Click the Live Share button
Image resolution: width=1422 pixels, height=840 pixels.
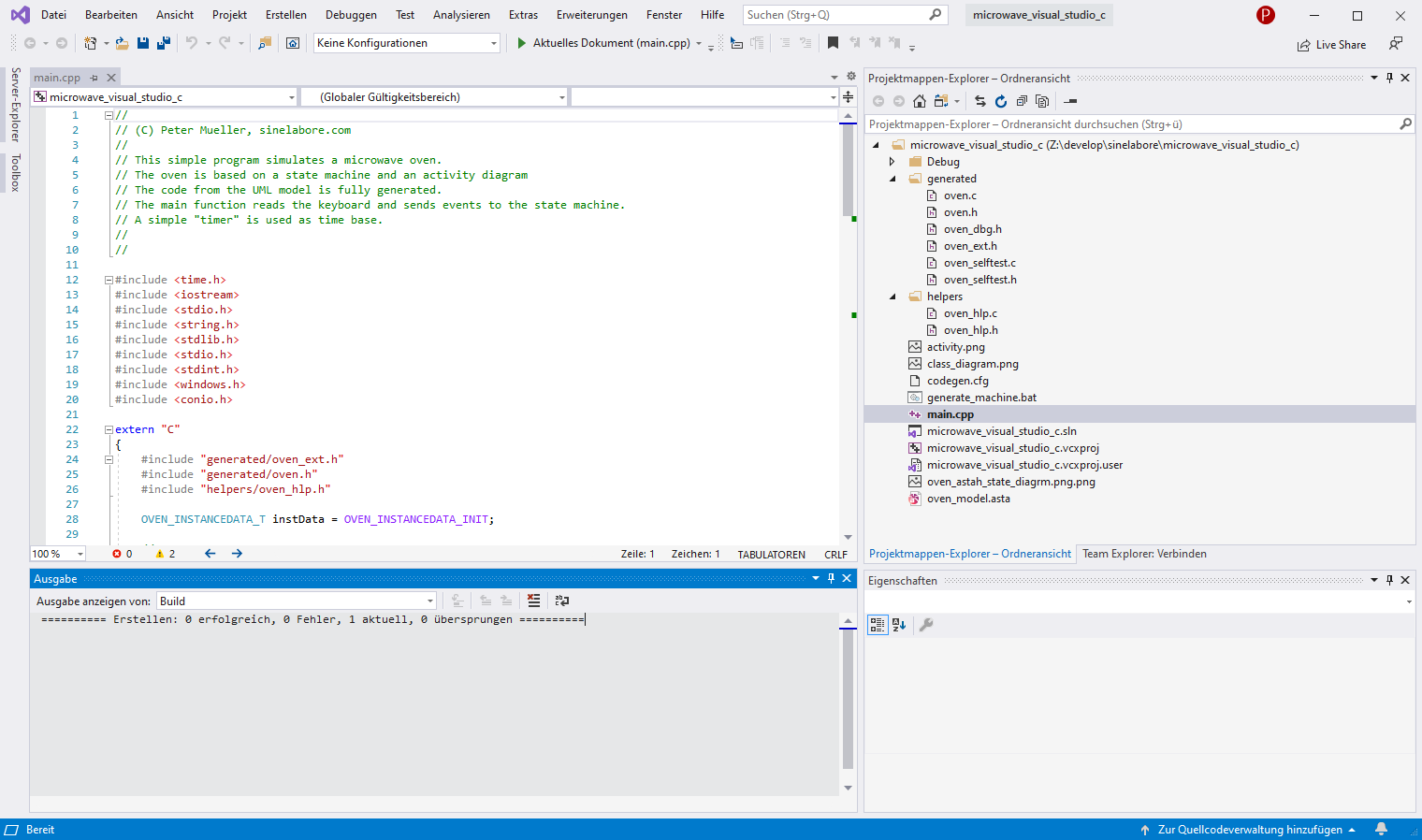tap(1331, 45)
